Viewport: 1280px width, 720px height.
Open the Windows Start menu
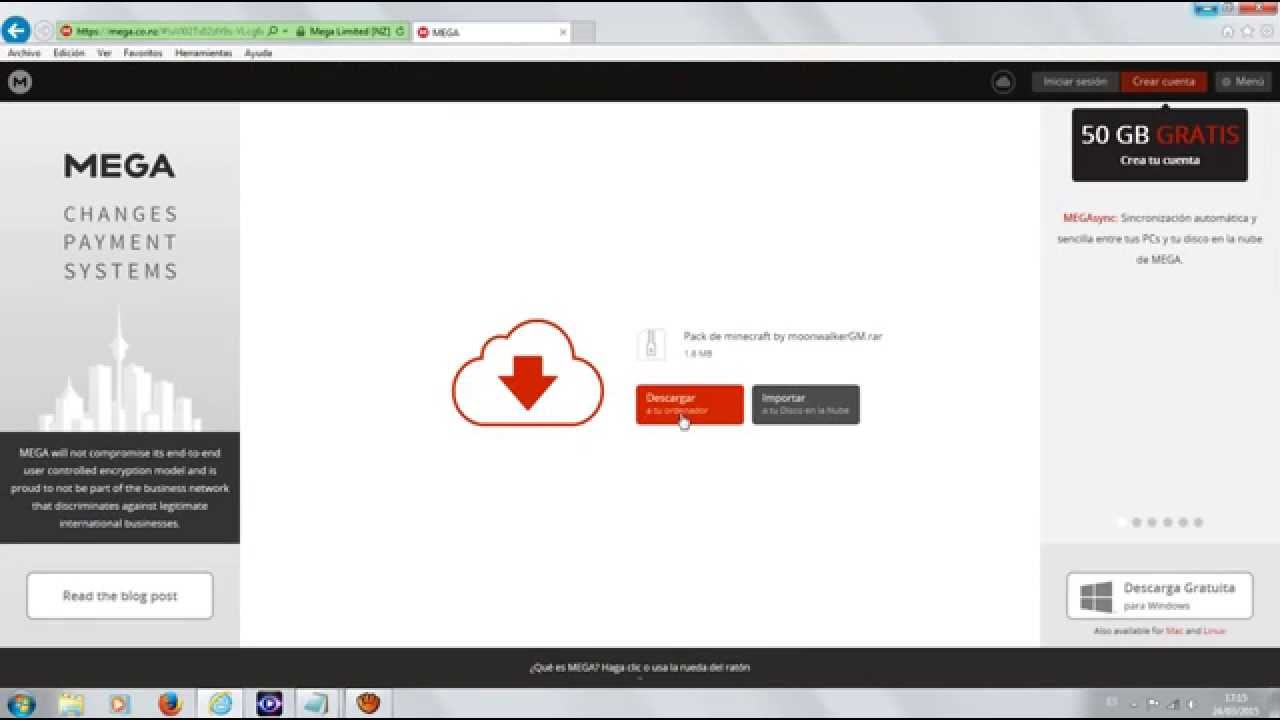coord(20,704)
